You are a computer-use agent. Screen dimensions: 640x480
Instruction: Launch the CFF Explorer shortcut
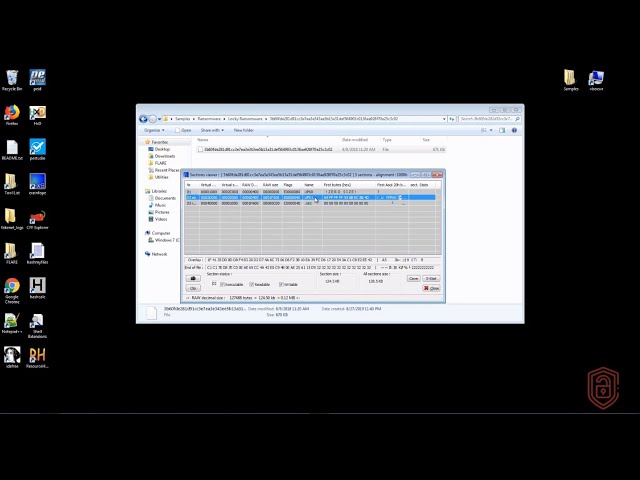pyautogui.click(x=37, y=219)
